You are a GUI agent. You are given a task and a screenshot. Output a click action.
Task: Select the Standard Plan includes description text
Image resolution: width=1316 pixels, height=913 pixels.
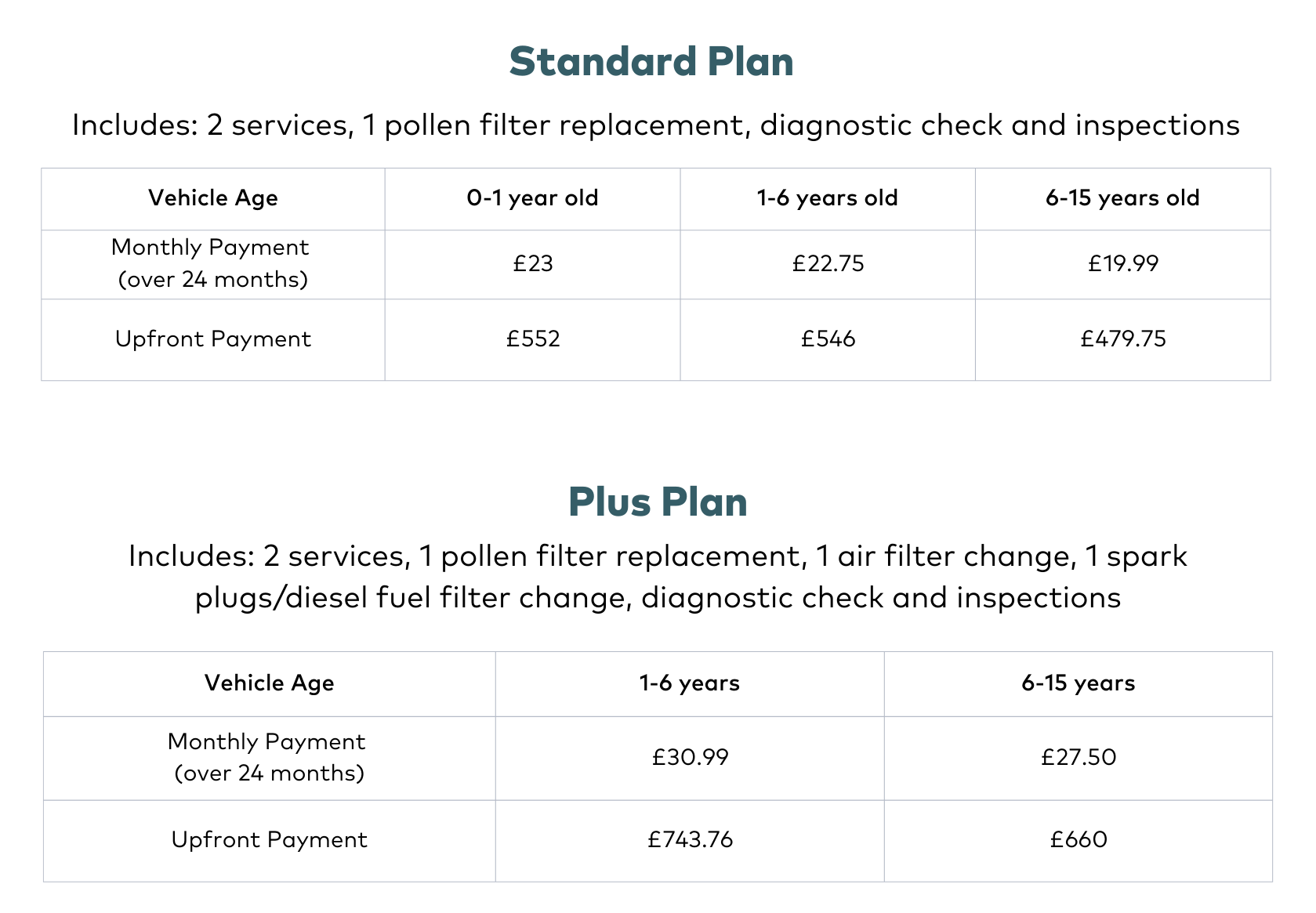tap(655, 125)
